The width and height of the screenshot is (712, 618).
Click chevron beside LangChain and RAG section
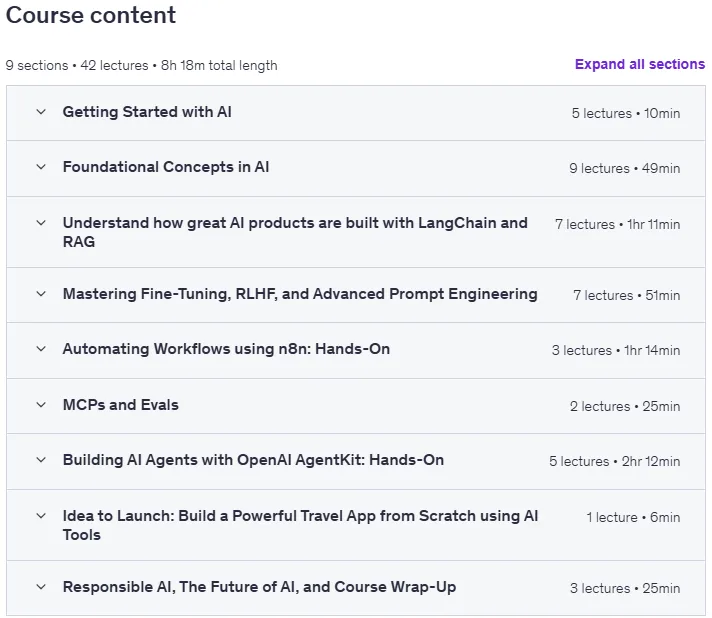tap(41, 223)
